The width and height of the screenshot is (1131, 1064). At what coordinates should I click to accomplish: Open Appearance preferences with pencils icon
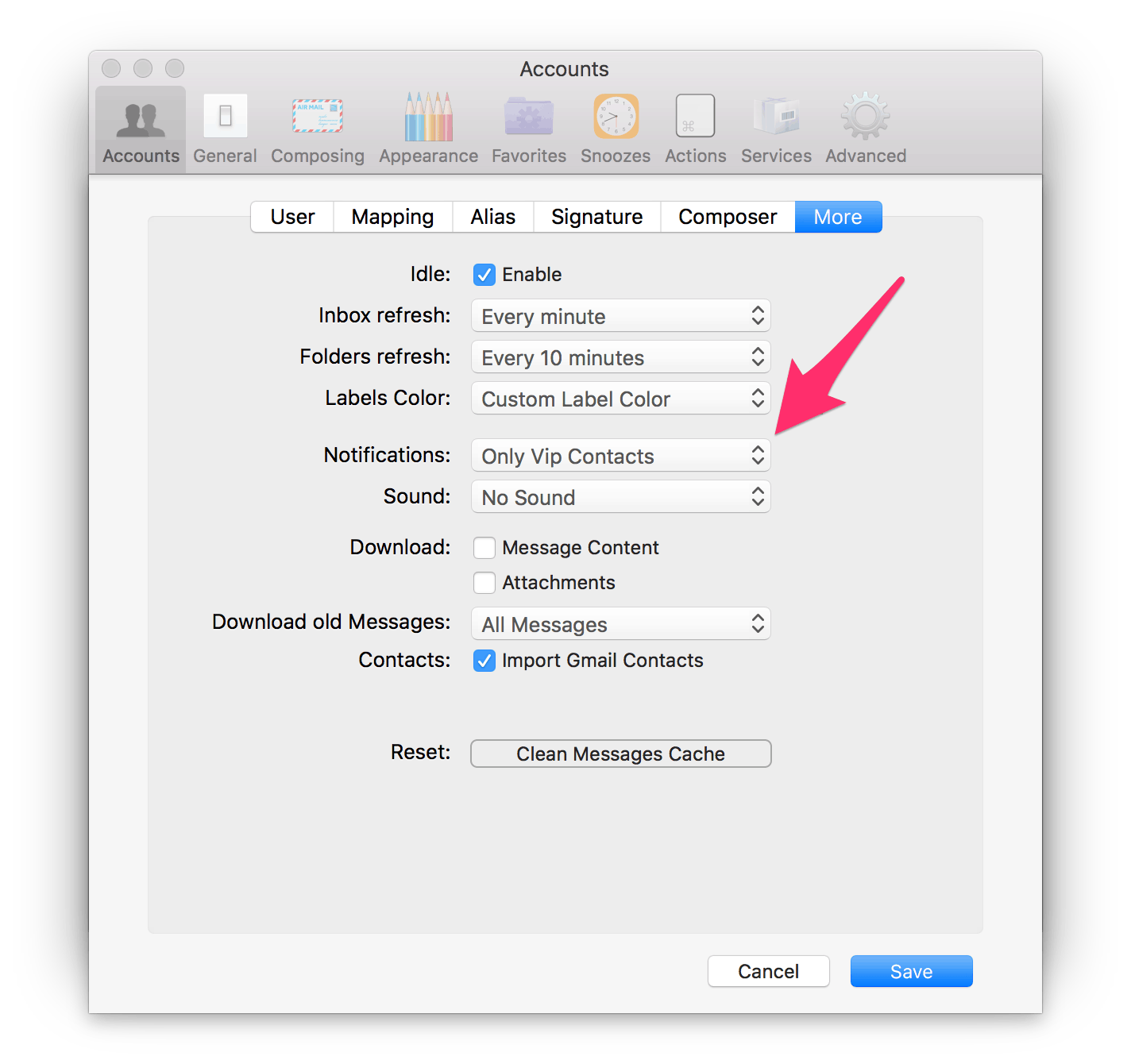[x=428, y=129]
